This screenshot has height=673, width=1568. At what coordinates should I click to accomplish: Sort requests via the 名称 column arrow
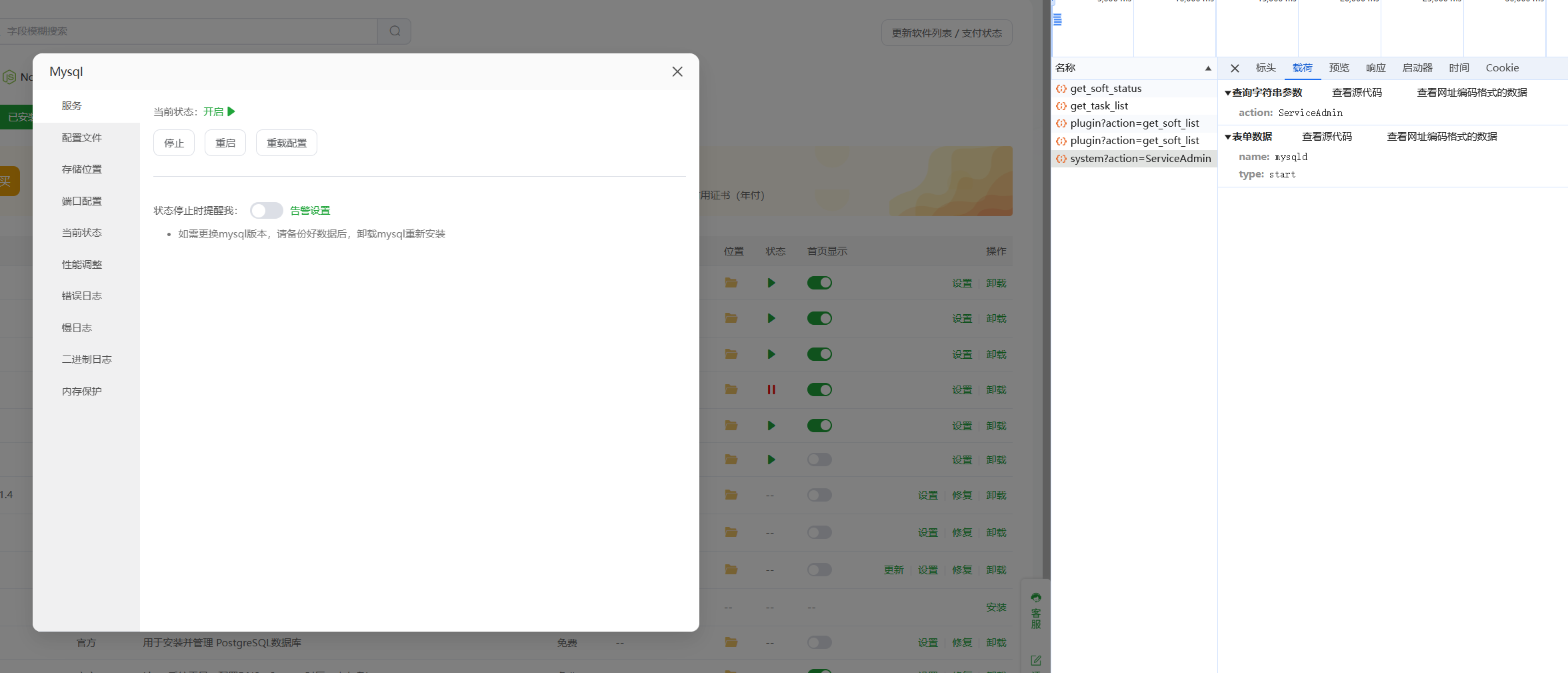[x=1208, y=68]
